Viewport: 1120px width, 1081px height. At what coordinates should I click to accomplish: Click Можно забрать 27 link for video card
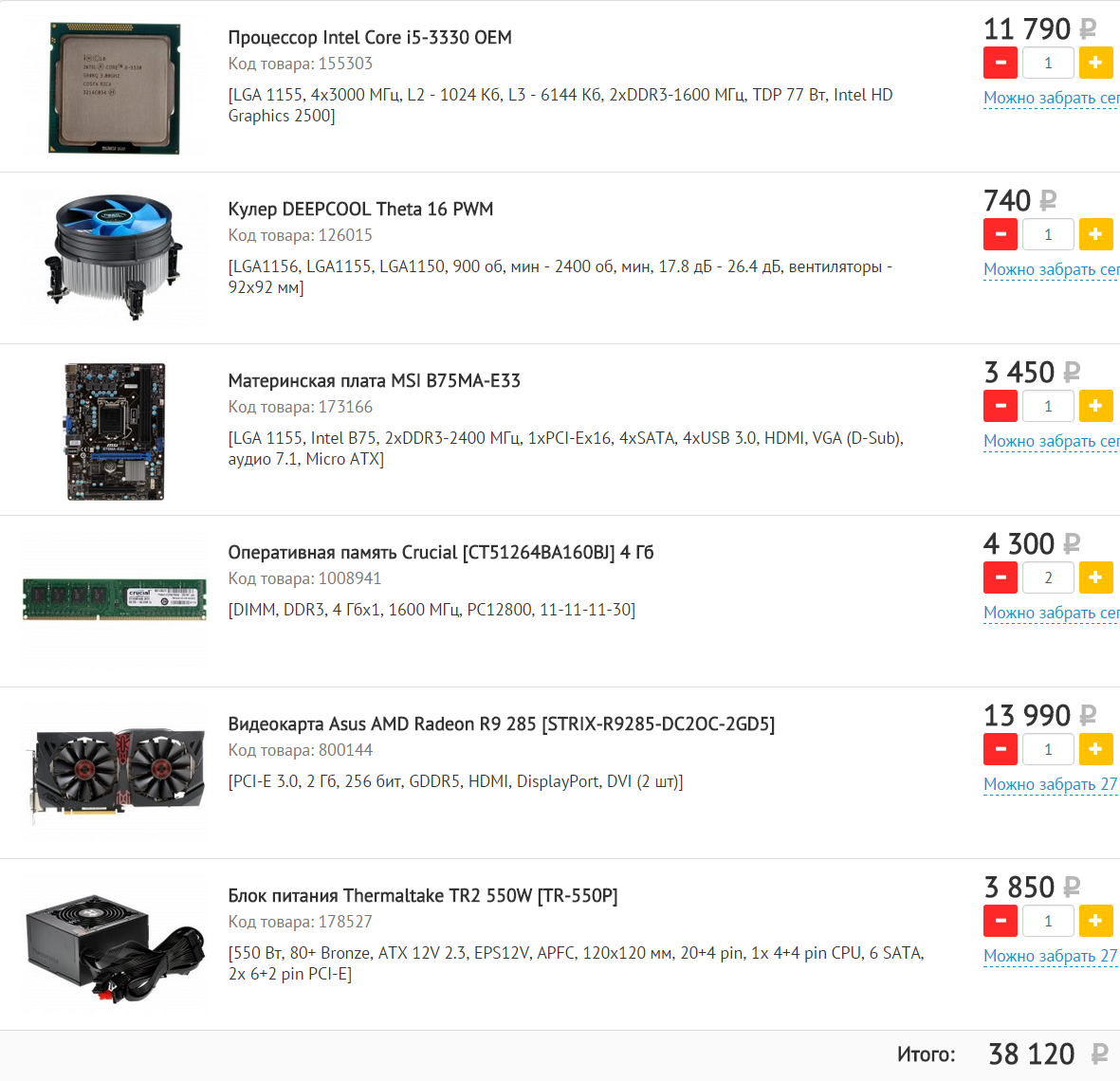click(x=1051, y=784)
